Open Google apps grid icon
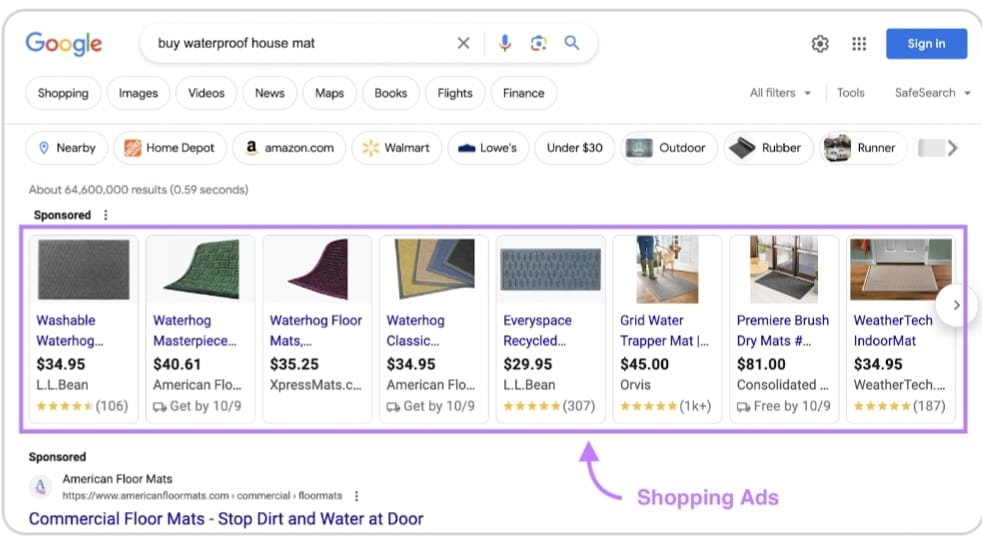The image size is (982, 536). pos(859,44)
